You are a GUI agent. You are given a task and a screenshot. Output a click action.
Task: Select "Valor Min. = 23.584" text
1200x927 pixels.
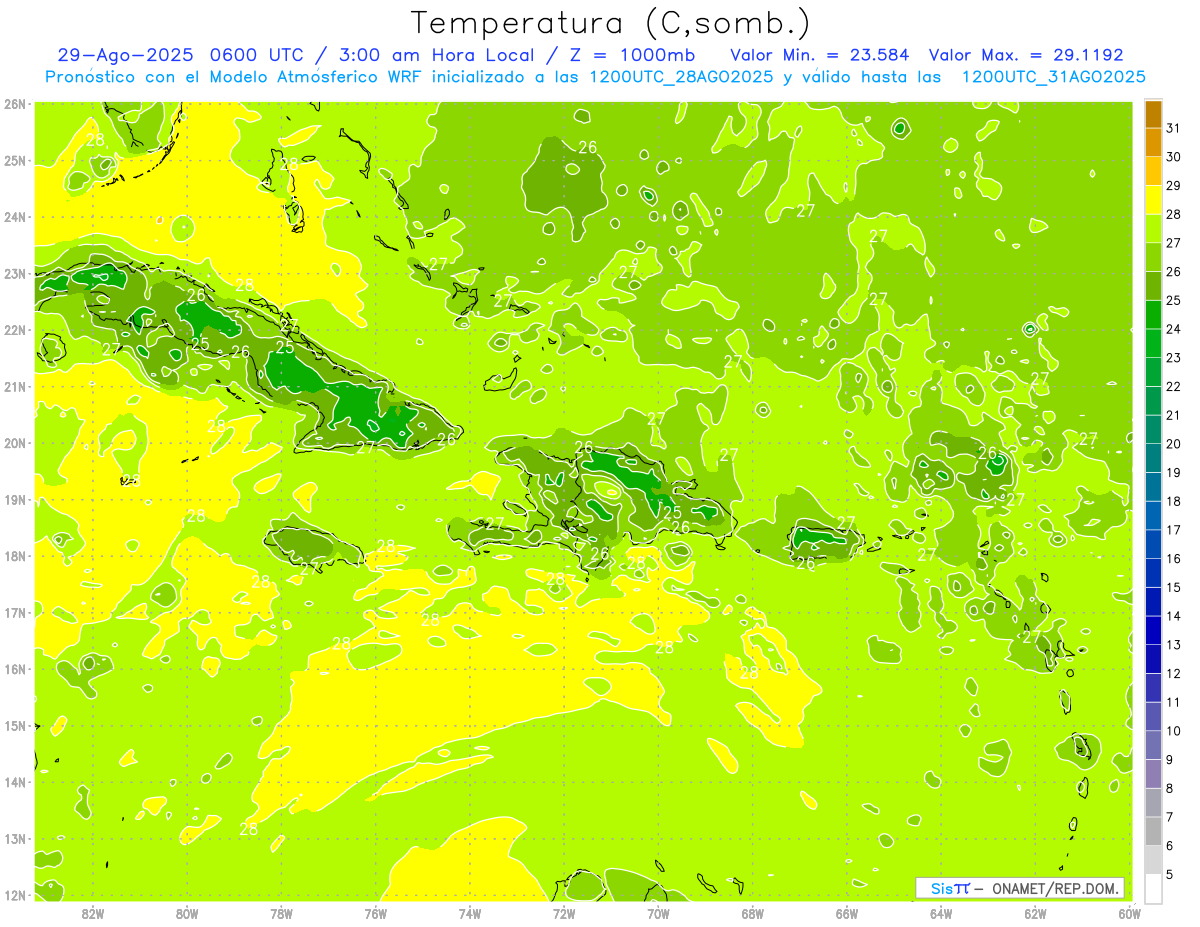pos(819,55)
